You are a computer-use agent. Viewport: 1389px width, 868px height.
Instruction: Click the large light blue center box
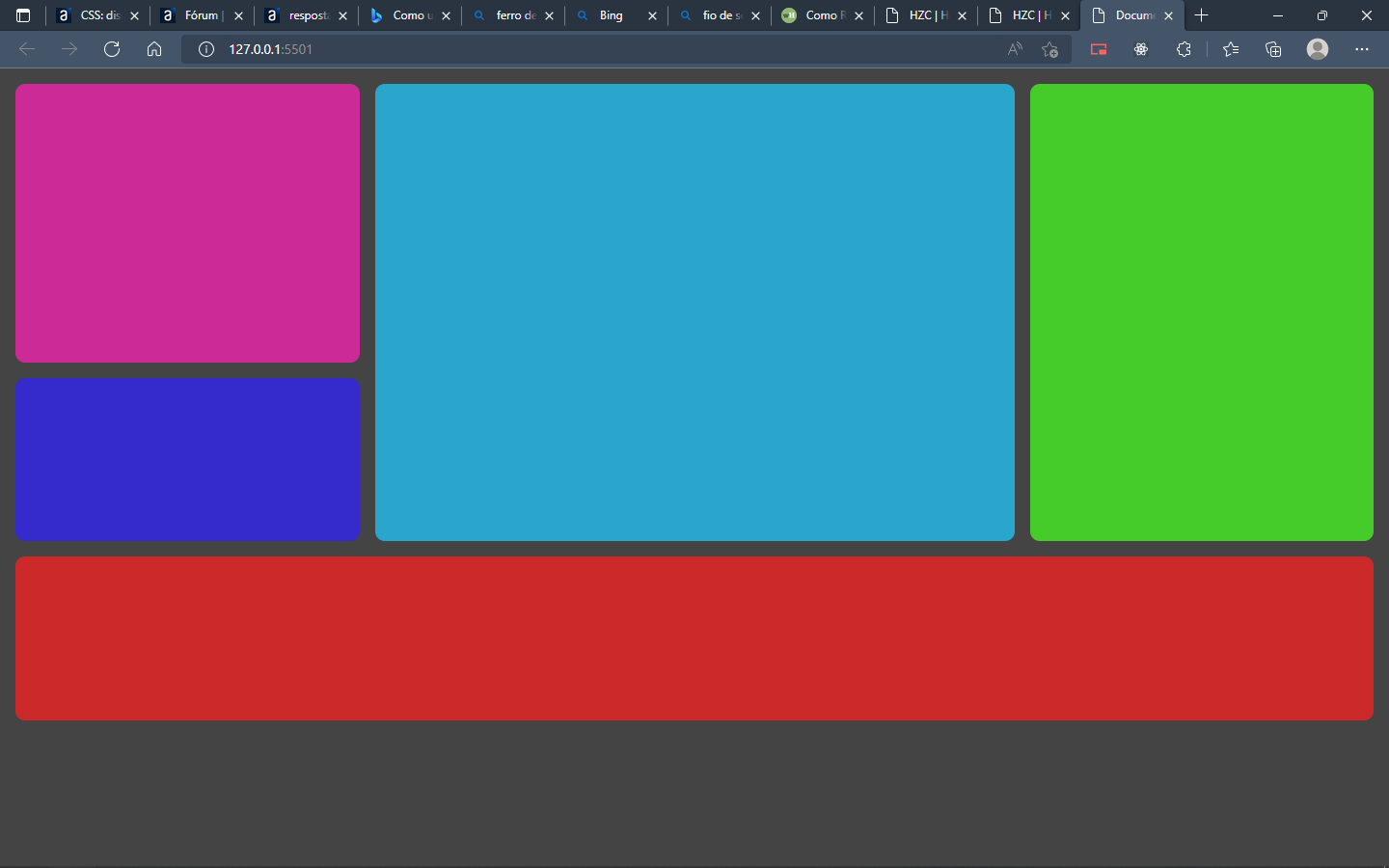(694, 312)
